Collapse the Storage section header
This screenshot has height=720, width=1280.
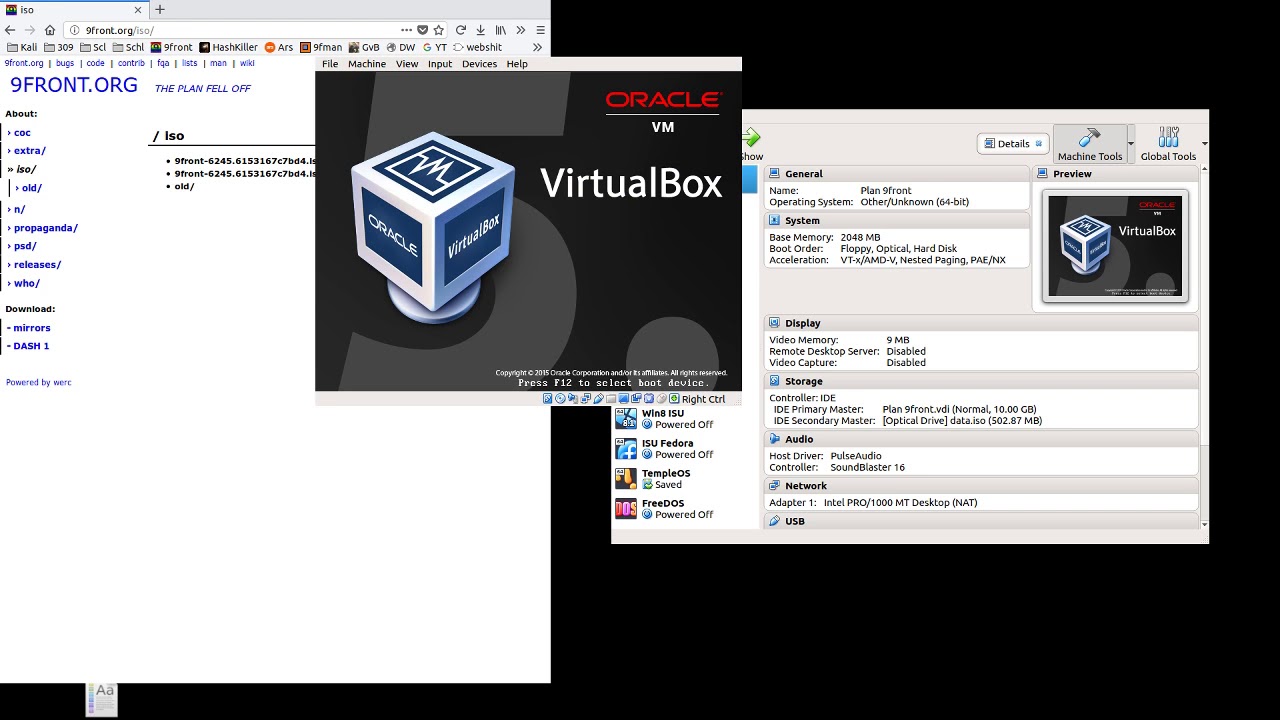pyautogui.click(x=981, y=381)
